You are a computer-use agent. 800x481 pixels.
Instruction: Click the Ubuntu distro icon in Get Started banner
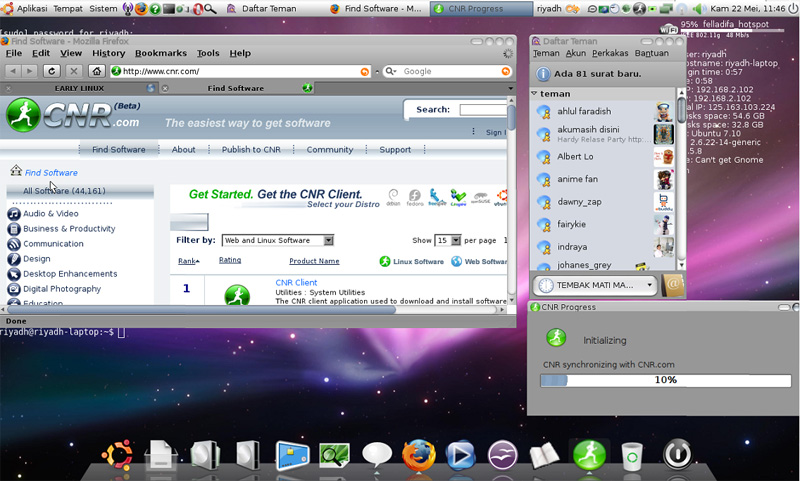point(502,196)
